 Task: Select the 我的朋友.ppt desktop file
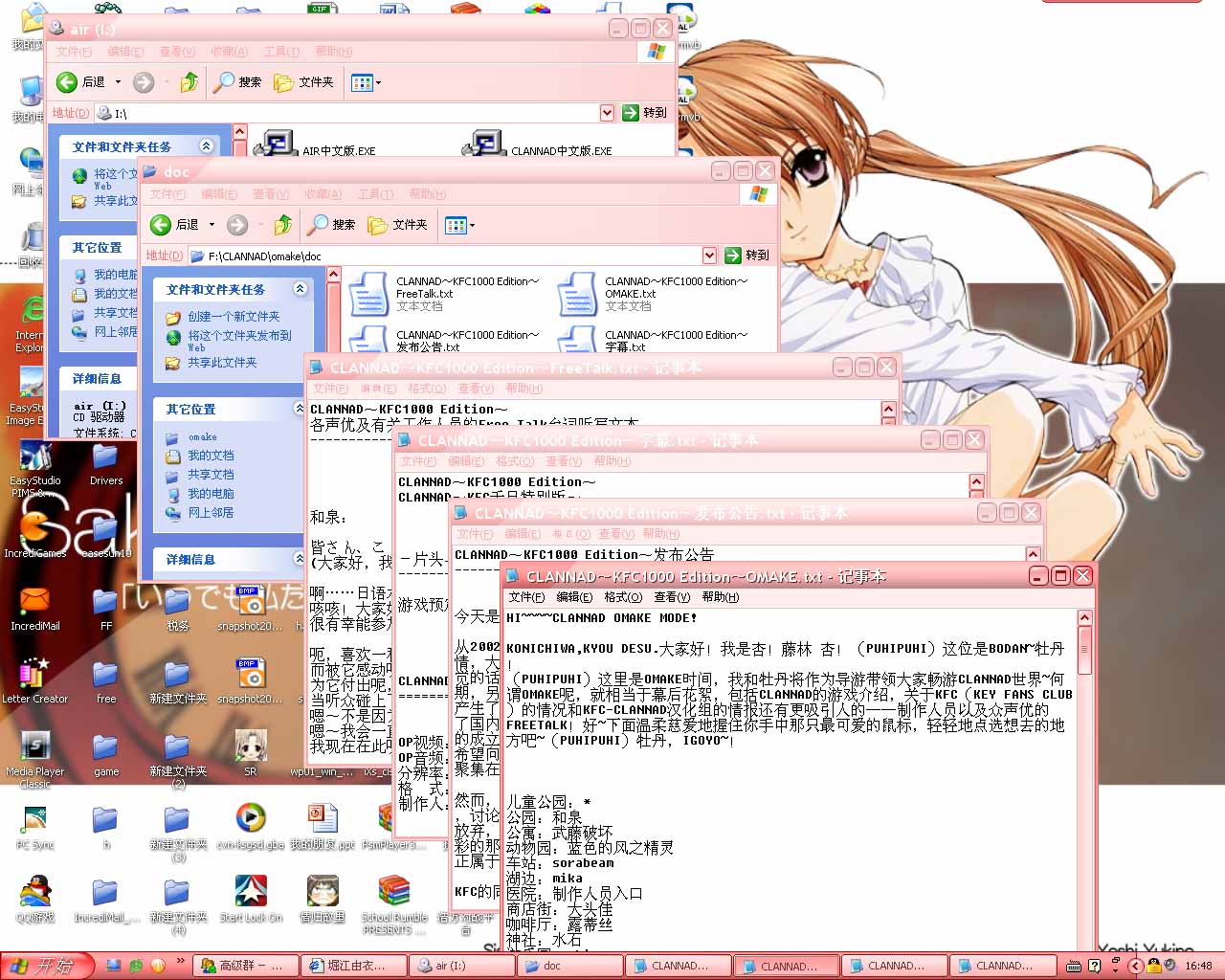[x=323, y=826]
